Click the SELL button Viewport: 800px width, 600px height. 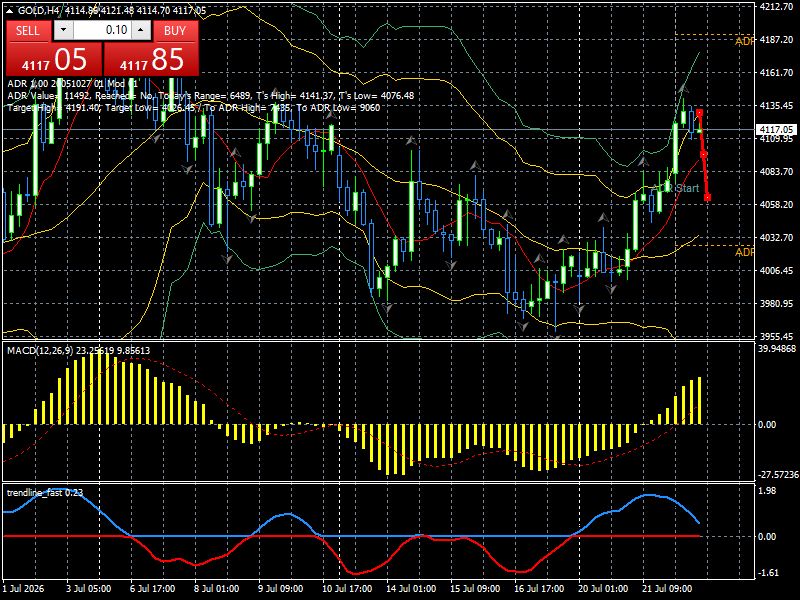[28, 31]
